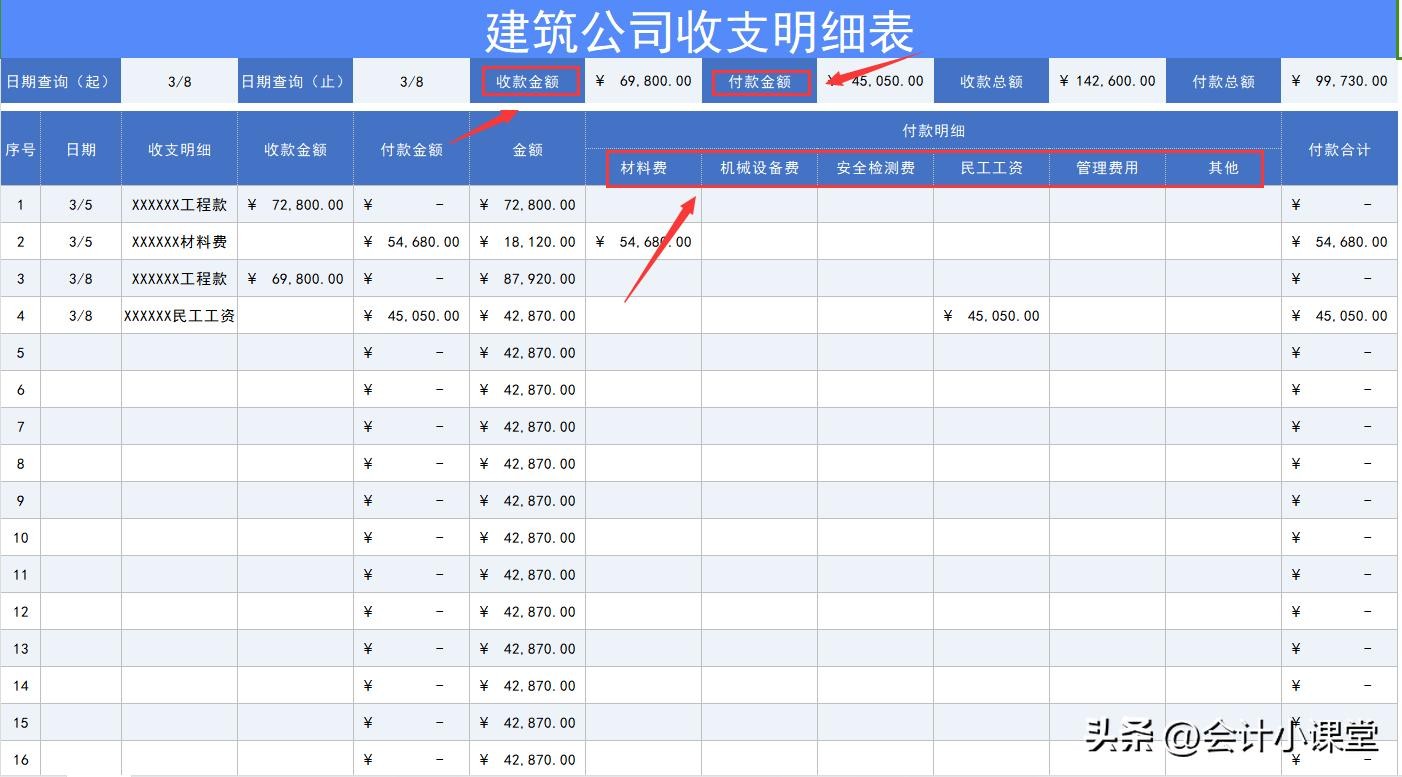Screen dimensions: 1402x777
Task: Select the 日期查询（止） date value cell
Action: tap(411, 82)
